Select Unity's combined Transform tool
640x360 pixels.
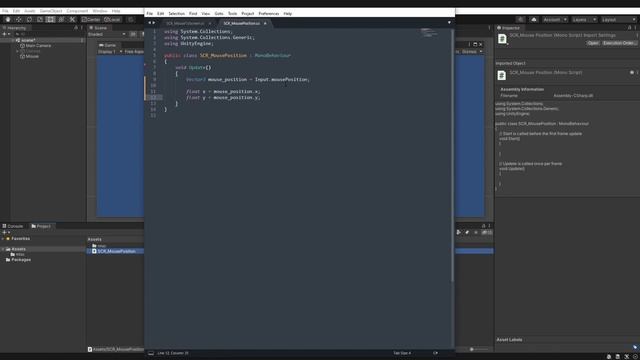click(x=61, y=19)
